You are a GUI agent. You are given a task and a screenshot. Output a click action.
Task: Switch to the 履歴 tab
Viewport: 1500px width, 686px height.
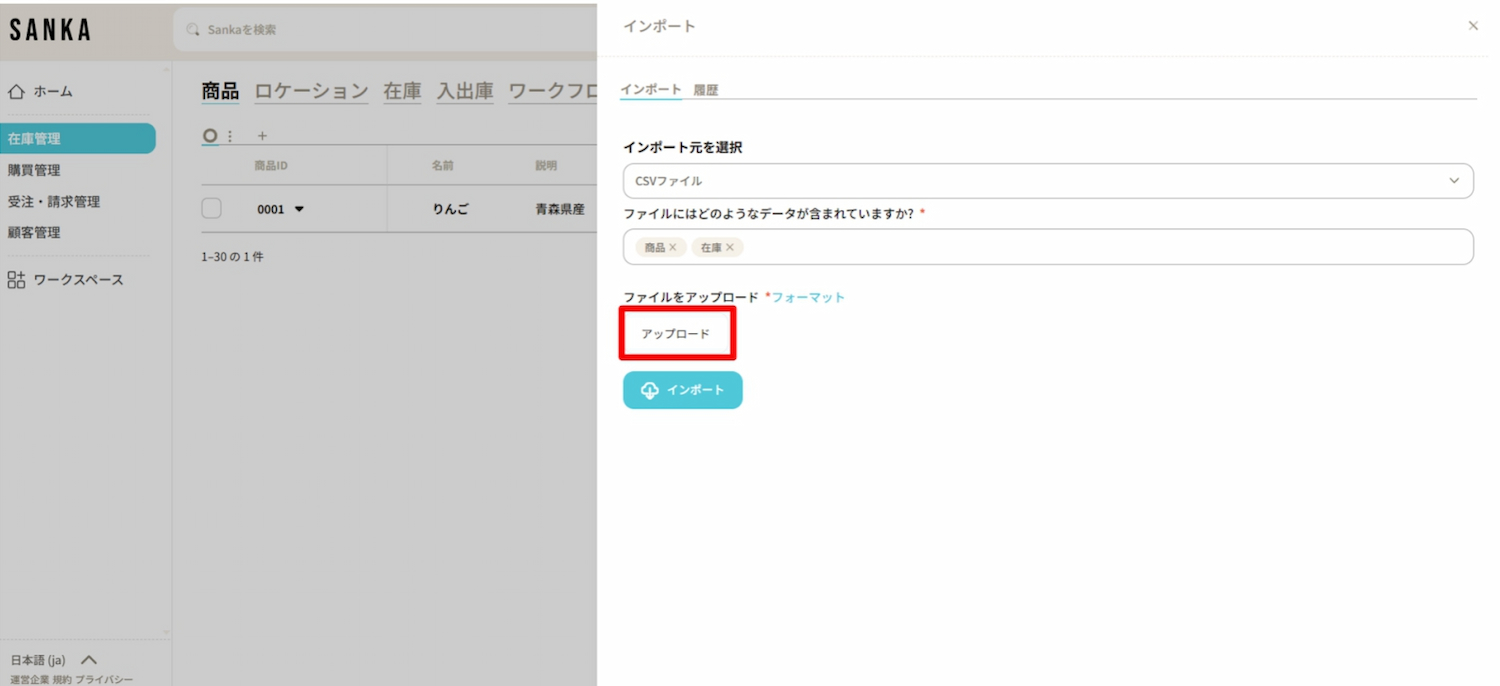coord(706,90)
